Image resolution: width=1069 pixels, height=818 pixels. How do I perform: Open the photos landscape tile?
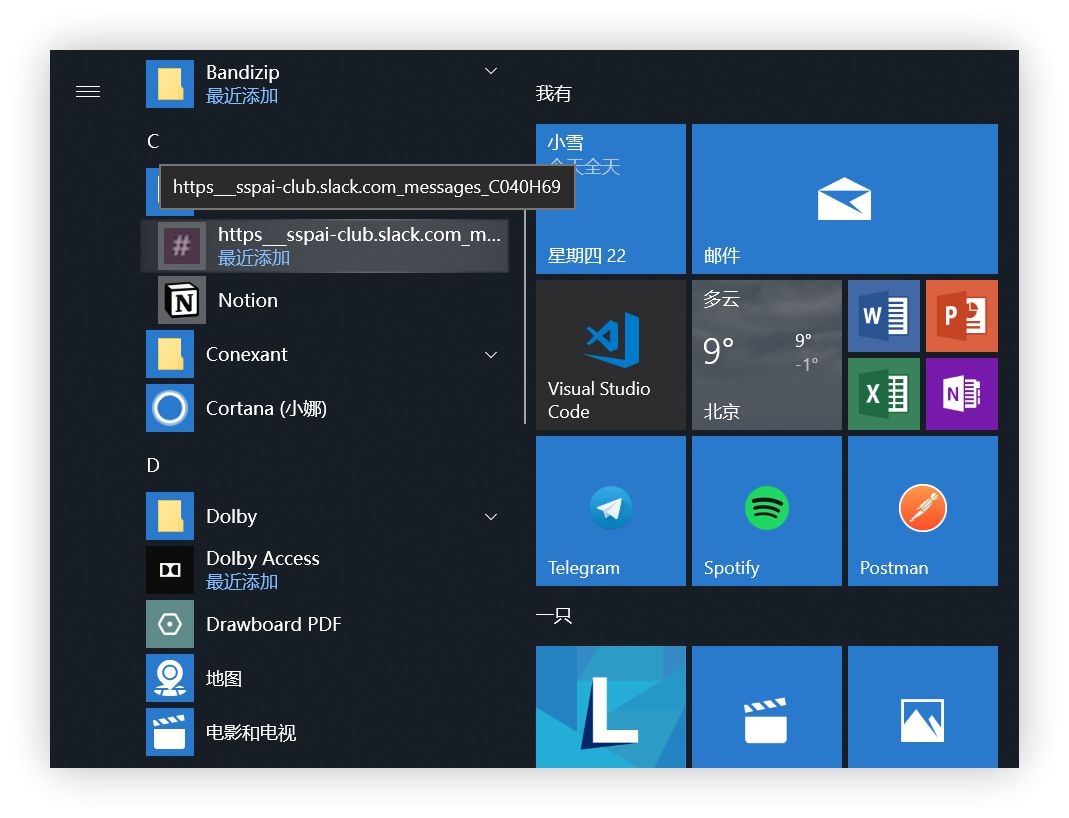(923, 707)
